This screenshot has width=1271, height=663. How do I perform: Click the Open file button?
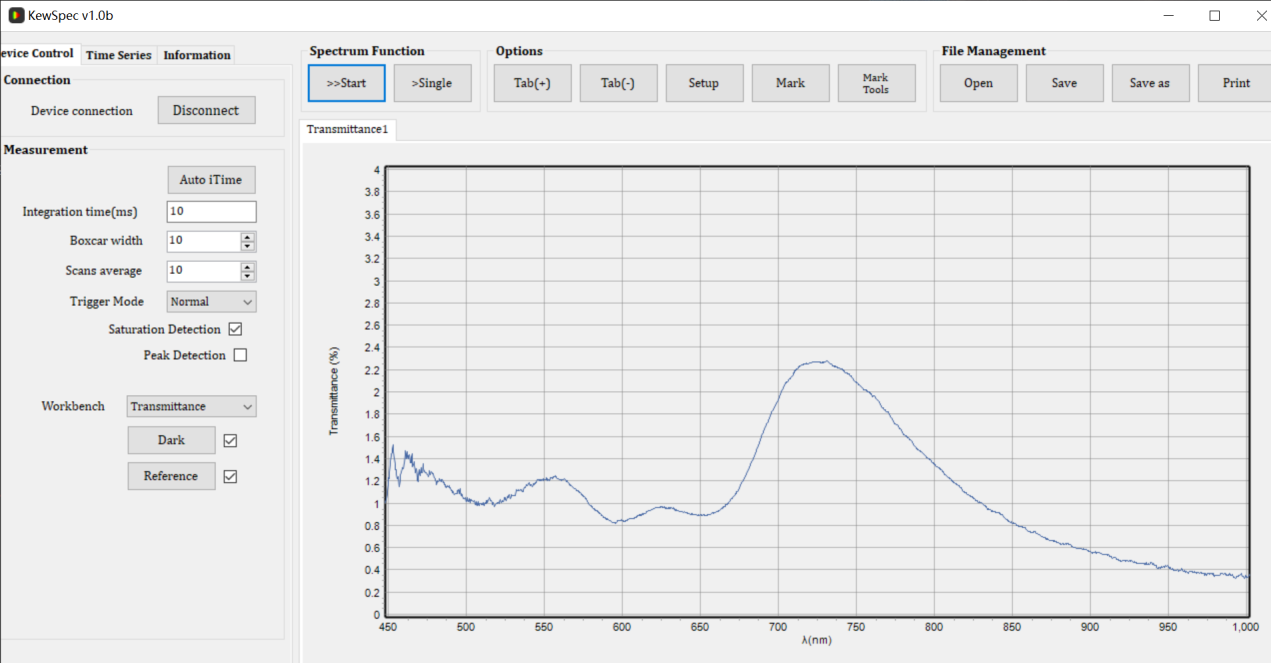(978, 83)
